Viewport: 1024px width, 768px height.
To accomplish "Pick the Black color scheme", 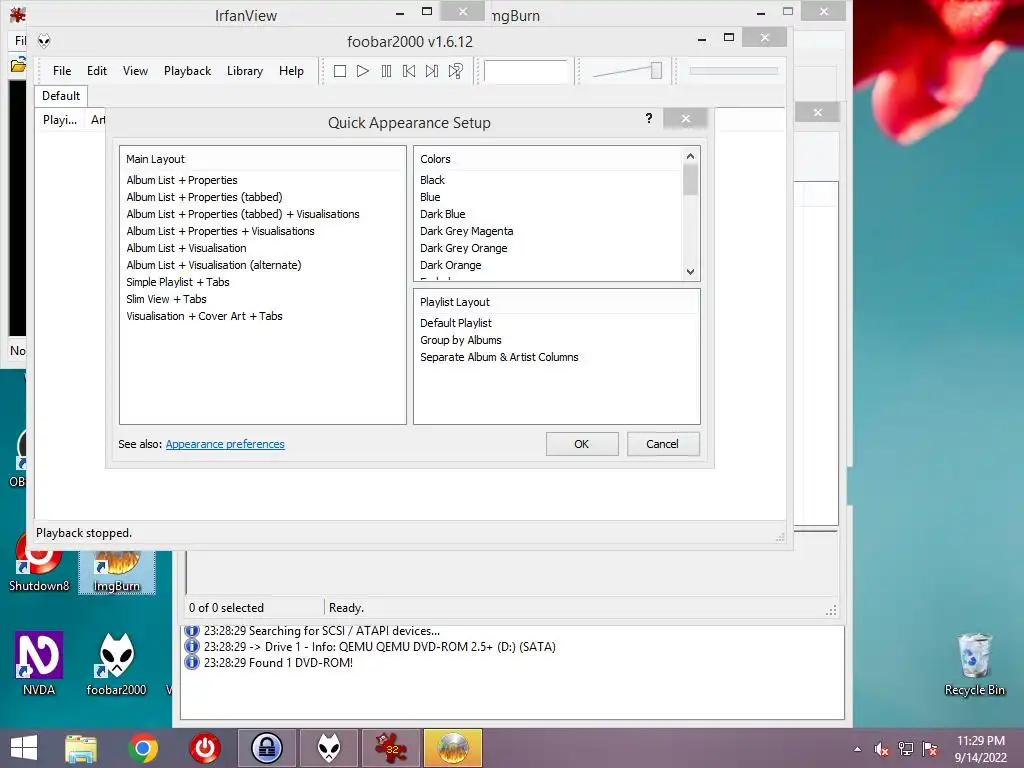I will [x=432, y=180].
